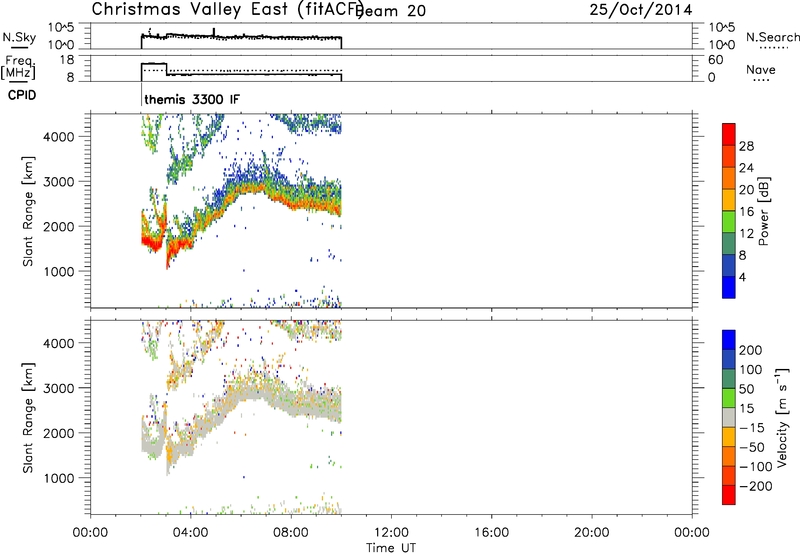Click the "2000" tick of the velocity panel
Viewport: 800px width, 554px height.
[x=59, y=433]
